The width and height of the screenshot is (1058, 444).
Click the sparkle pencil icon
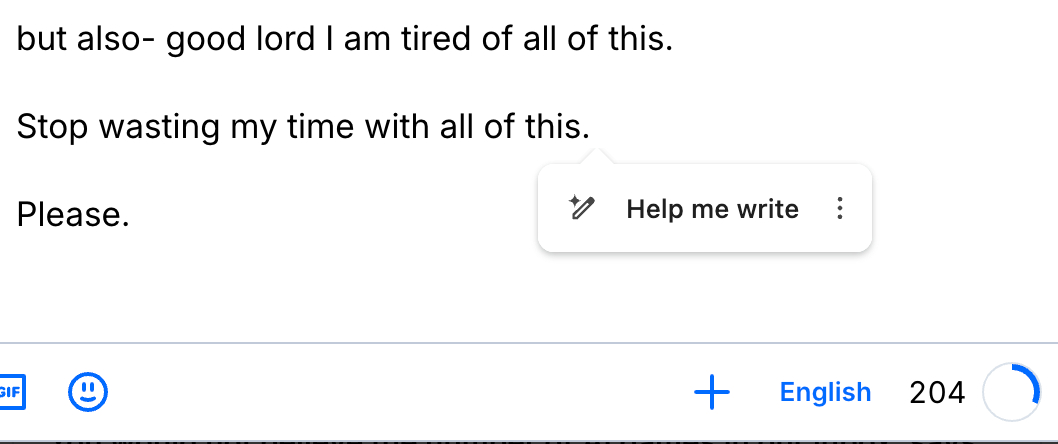[x=582, y=208]
